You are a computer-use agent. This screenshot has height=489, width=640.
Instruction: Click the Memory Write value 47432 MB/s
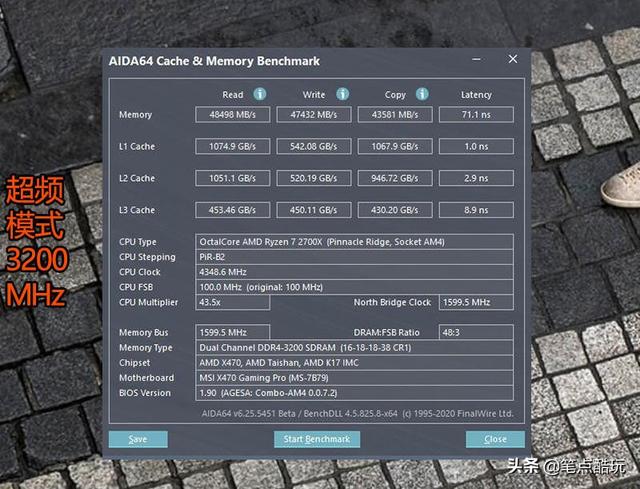[314, 115]
